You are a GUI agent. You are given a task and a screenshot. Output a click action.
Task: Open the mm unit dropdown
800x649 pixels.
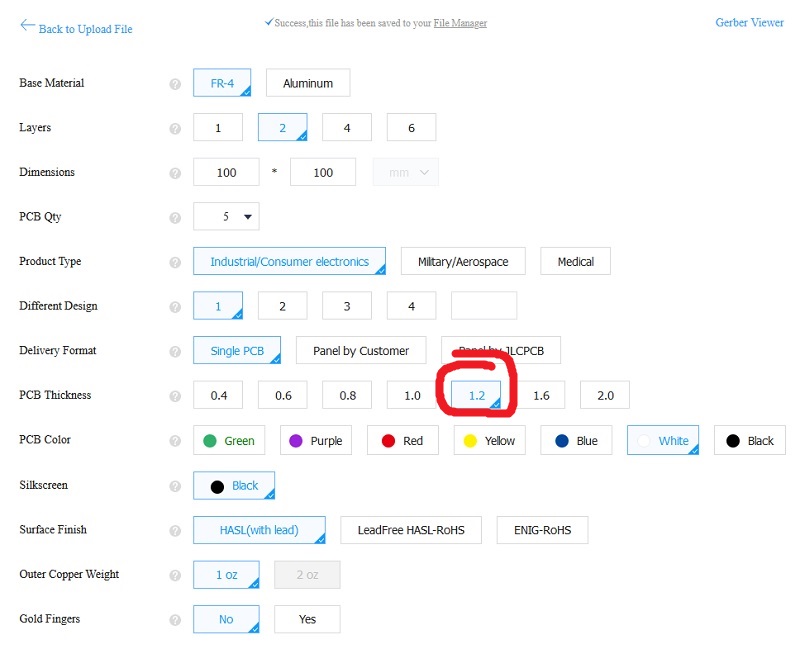[406, 172]
